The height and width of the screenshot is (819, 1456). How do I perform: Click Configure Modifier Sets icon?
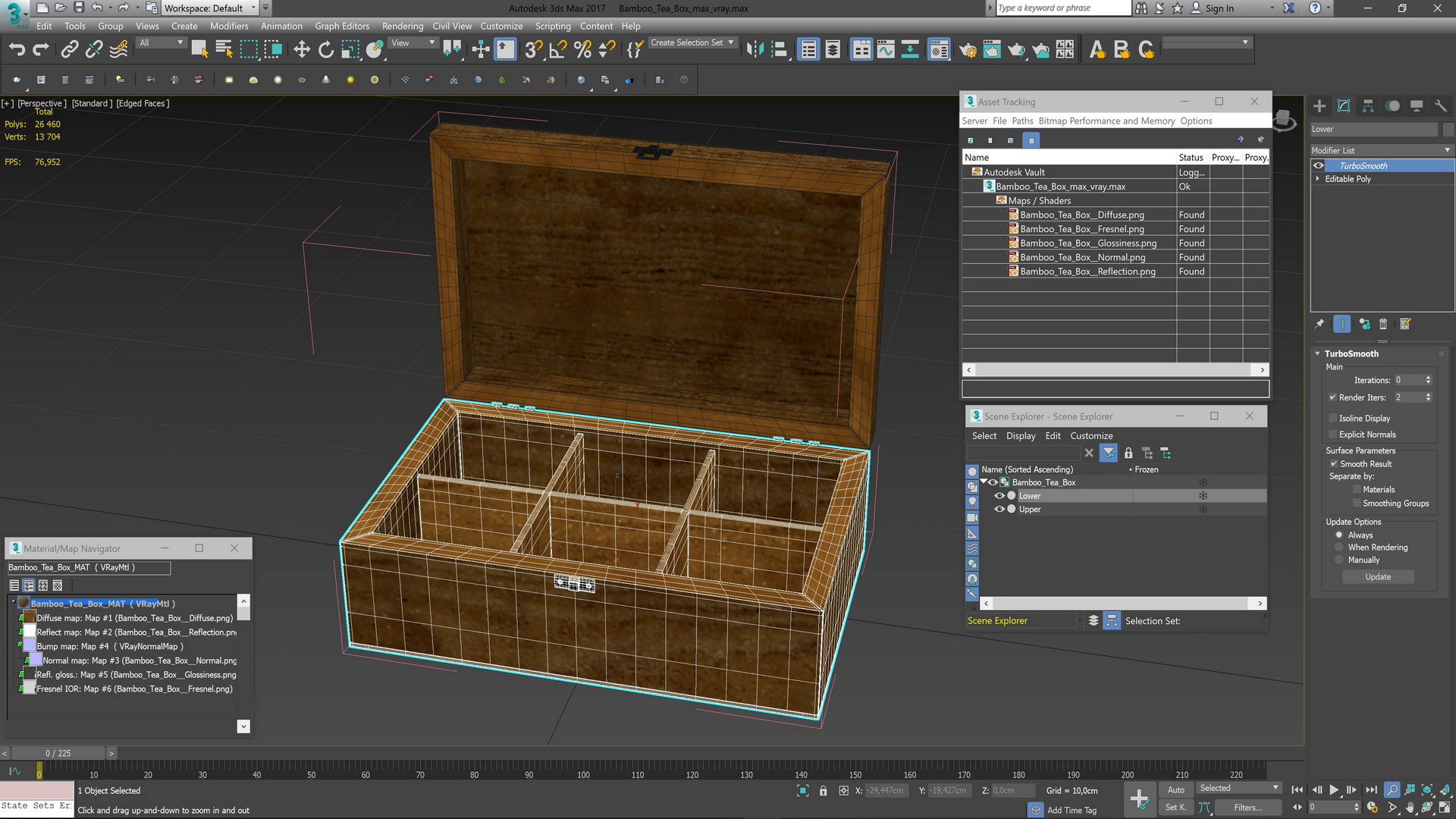pos(1405,324)
